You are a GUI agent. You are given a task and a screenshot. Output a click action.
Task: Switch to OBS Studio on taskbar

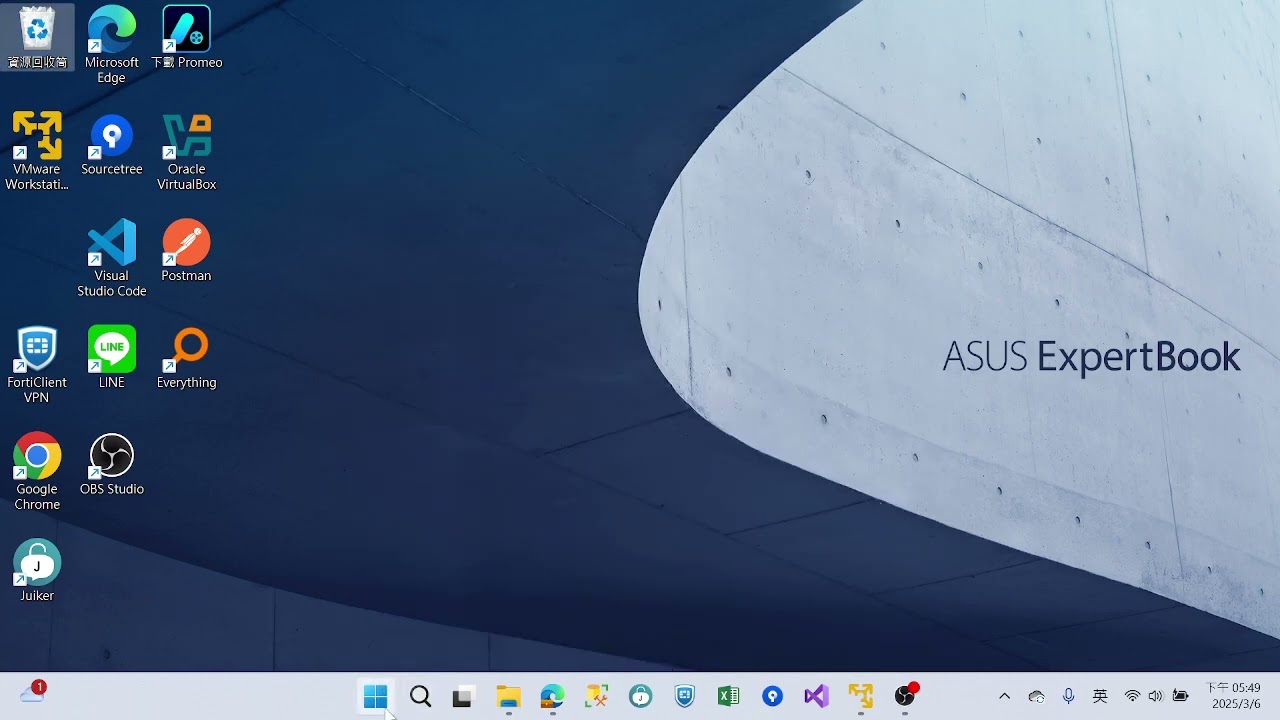pos(905,697)
